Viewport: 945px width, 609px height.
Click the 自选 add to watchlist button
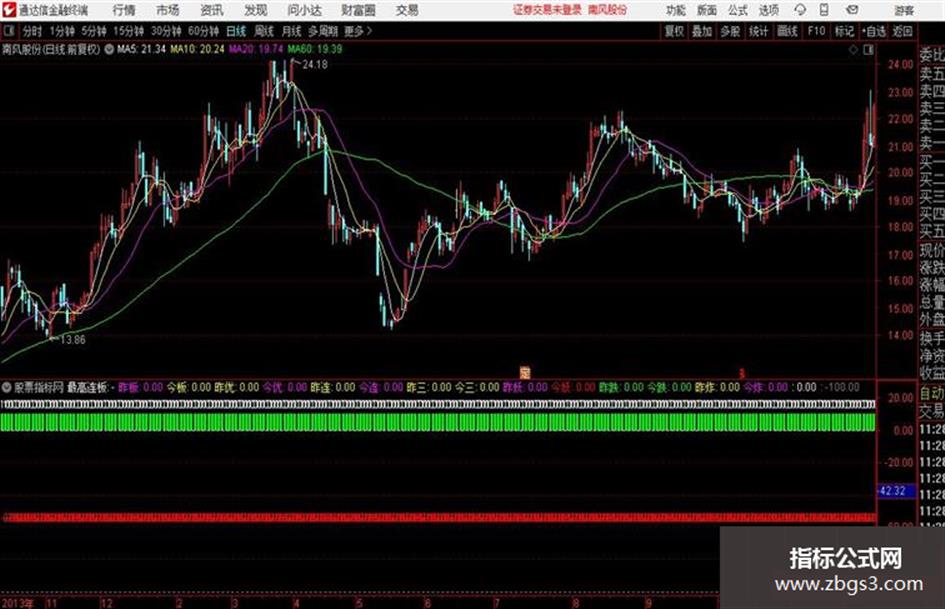pos(874,31)
